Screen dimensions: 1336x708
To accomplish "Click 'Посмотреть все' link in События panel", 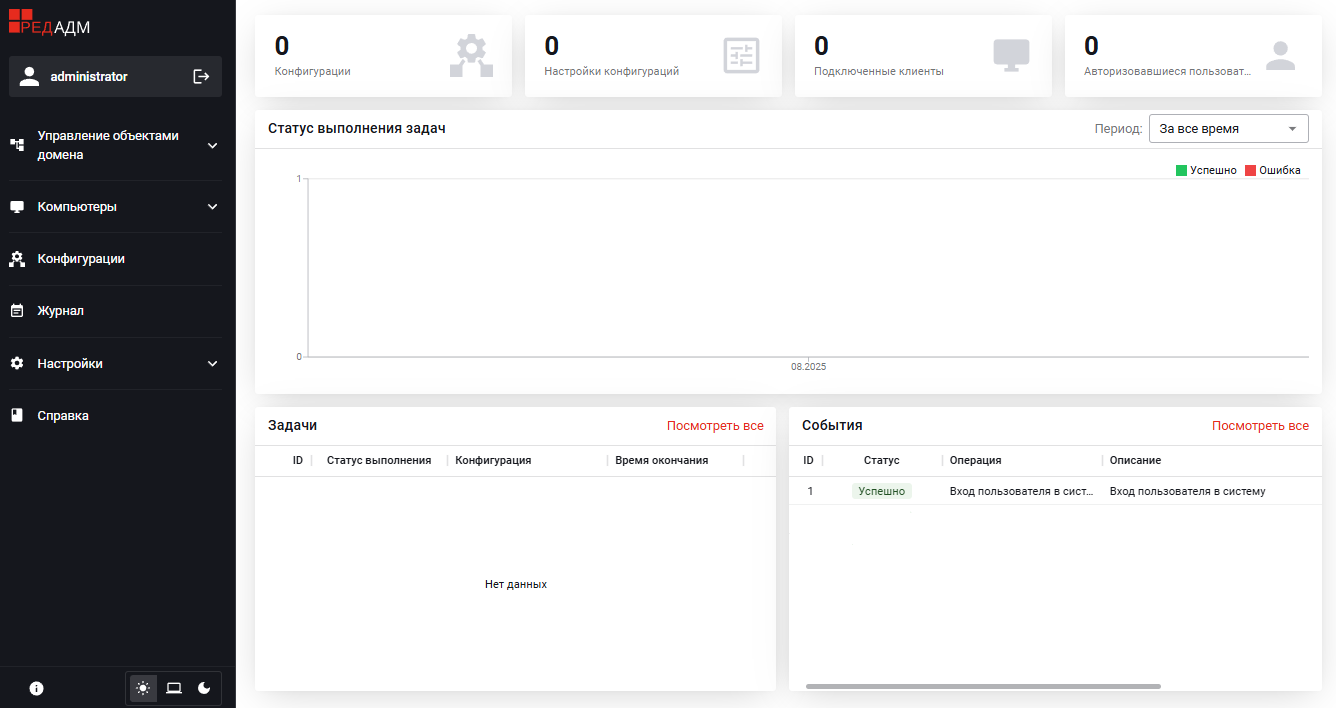I will tap(1260, 426).
